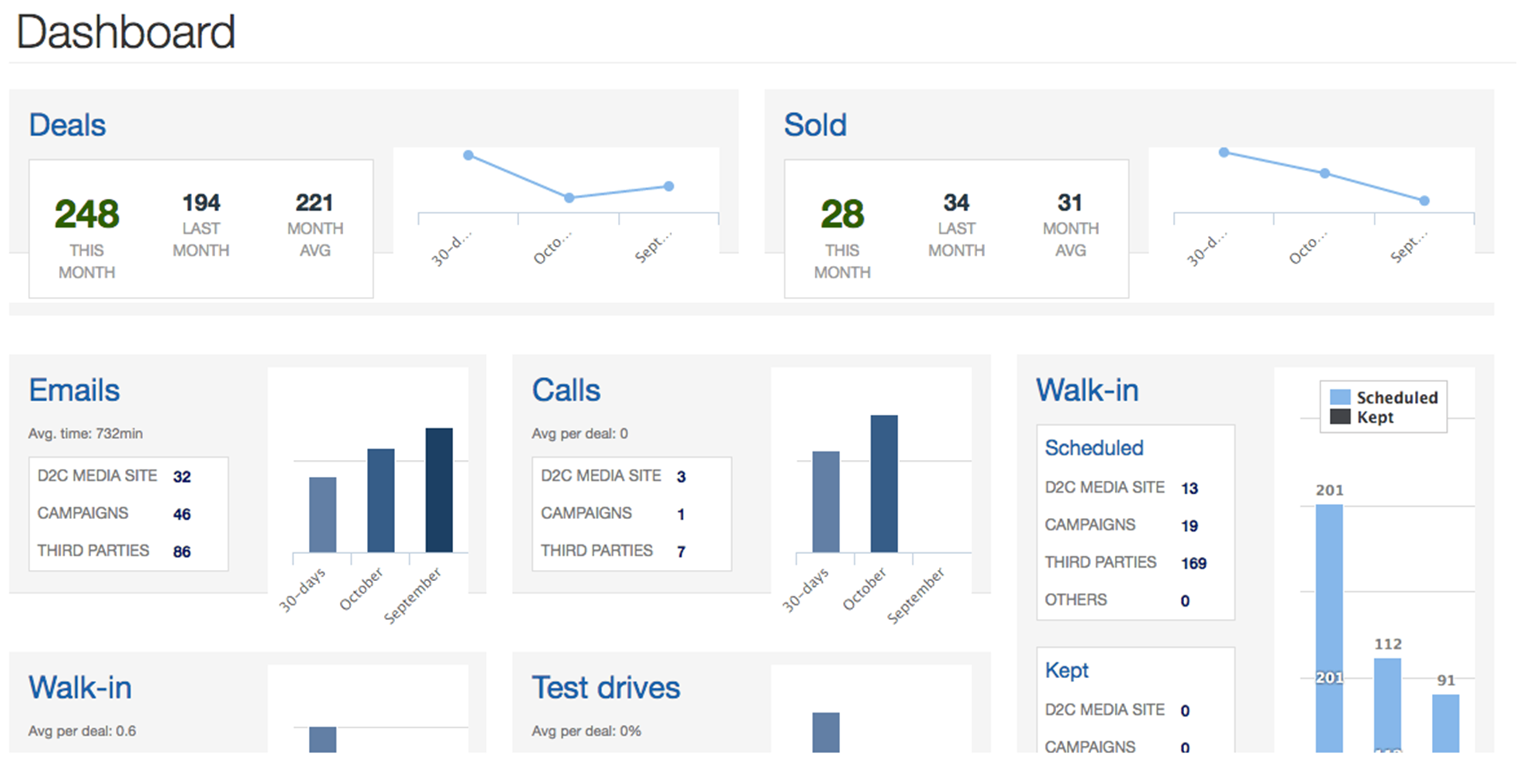Viewport: 1529px width, 784px height.
Task: Select the September bar in Emails chart
Action: coord(439,490)
